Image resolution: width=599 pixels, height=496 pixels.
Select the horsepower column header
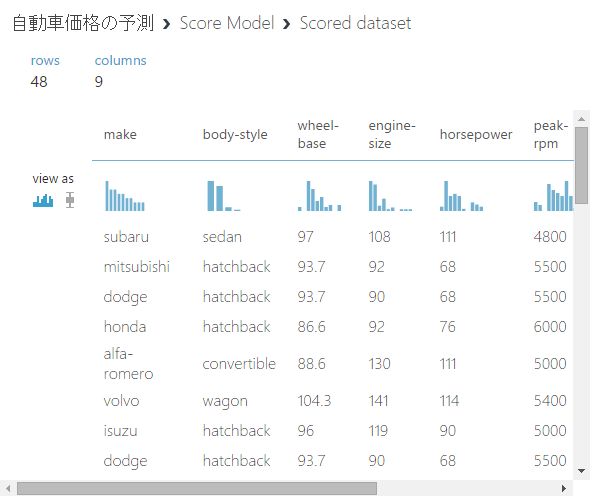pyautogui.click(x=476, y=135)
